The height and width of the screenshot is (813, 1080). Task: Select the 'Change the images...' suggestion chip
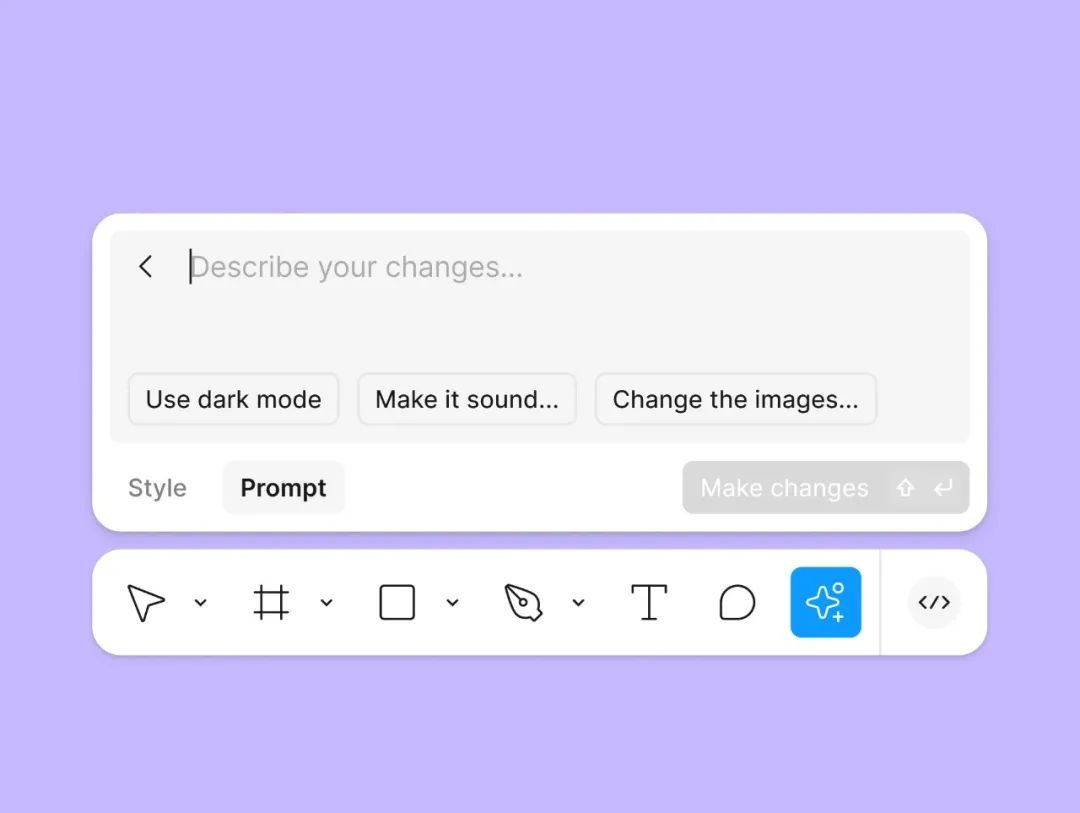[736, 399]
